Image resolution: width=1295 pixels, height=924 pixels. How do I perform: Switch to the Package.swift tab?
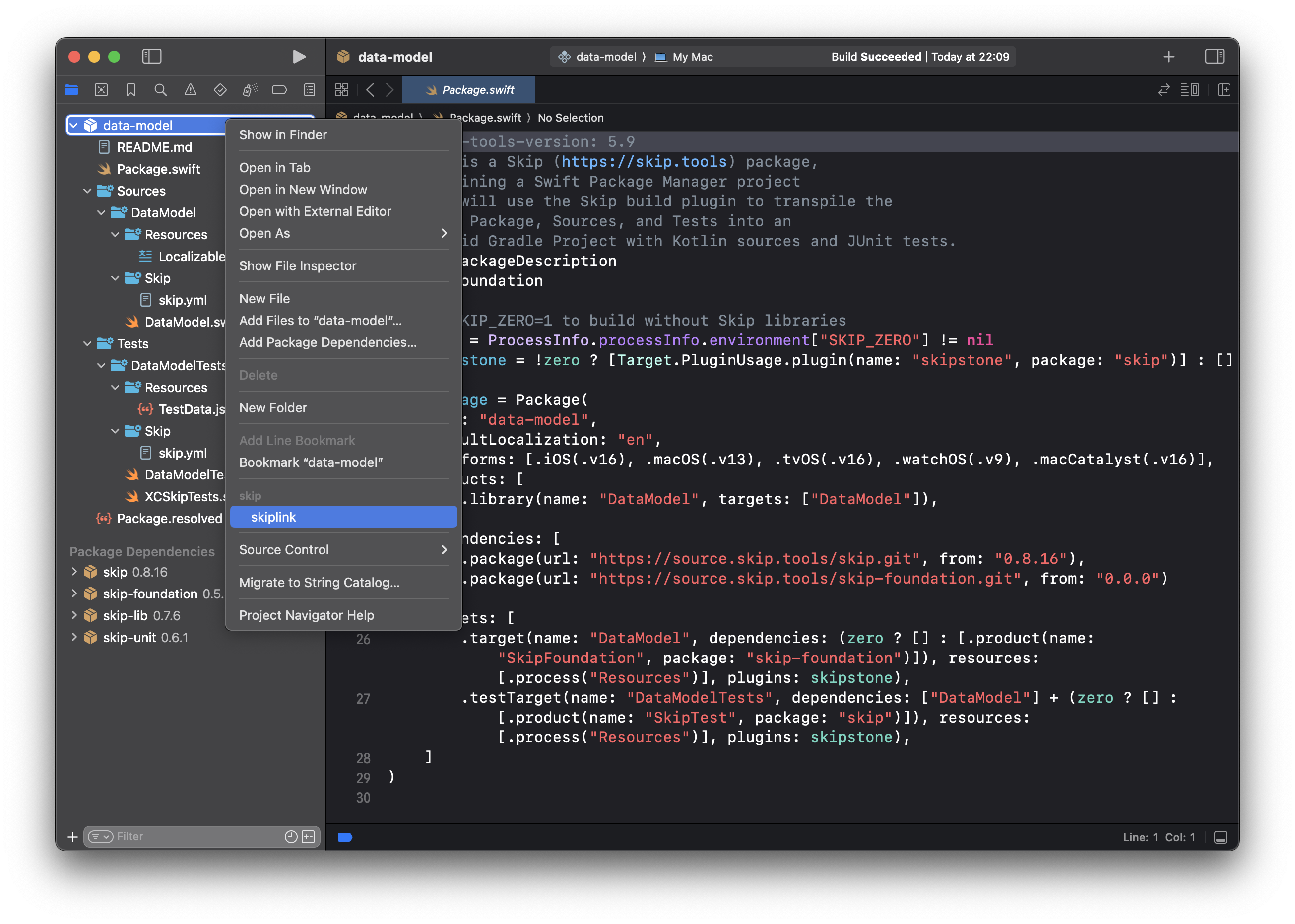tap(468, 89)
